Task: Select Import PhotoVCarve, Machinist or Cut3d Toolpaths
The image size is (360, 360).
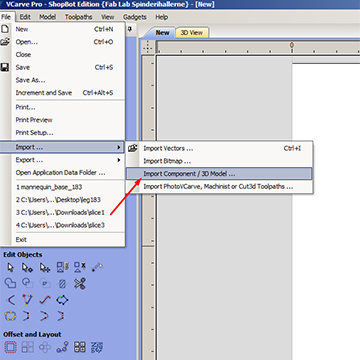Action: click(x=219, y=186)
